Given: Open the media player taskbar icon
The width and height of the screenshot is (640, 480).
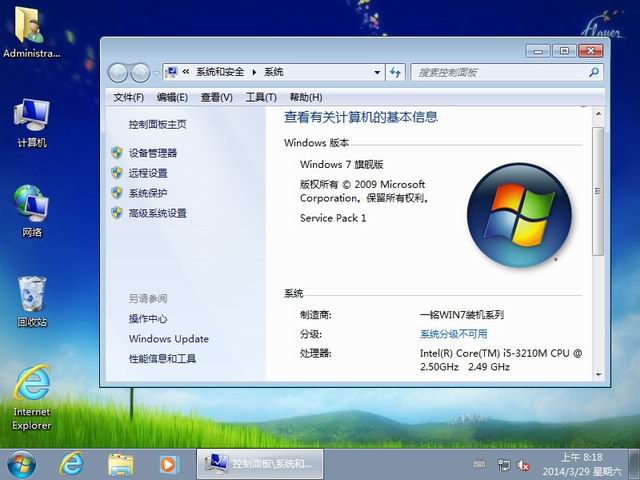Looking at the screenshot, I should point(169,464).
